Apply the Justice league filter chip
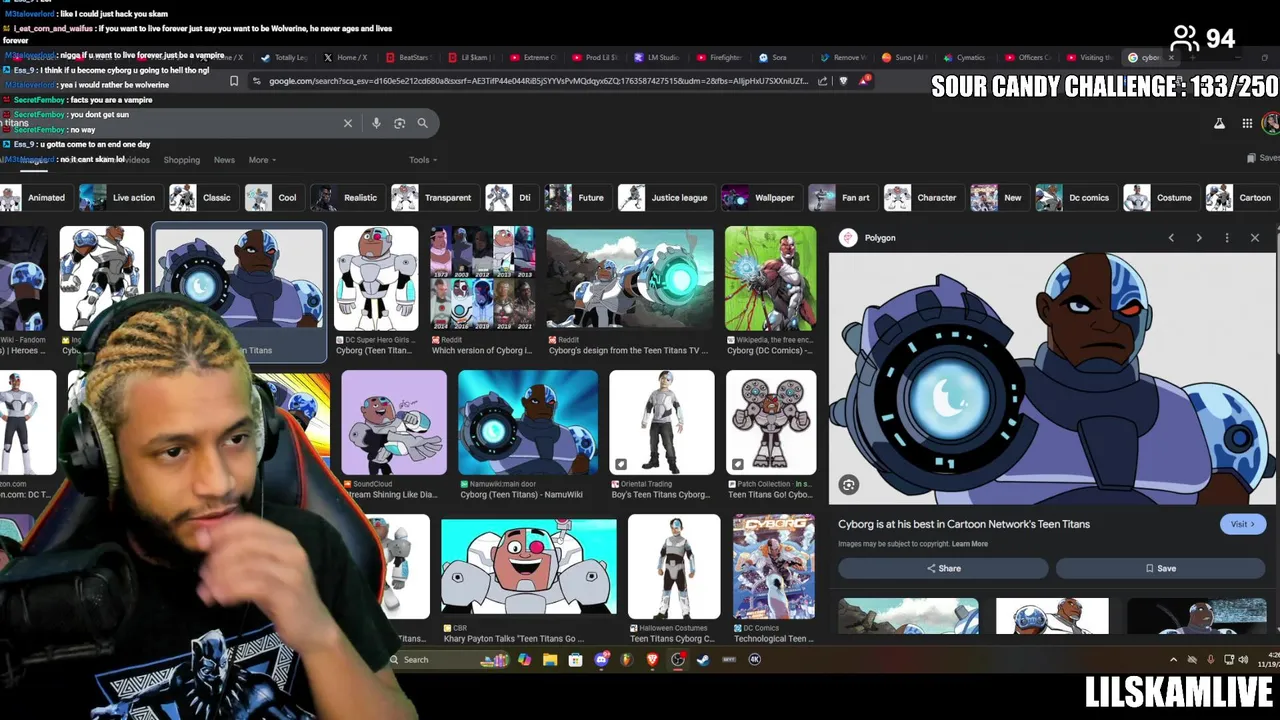1280x720 pixels. click(x=665, y=198)
